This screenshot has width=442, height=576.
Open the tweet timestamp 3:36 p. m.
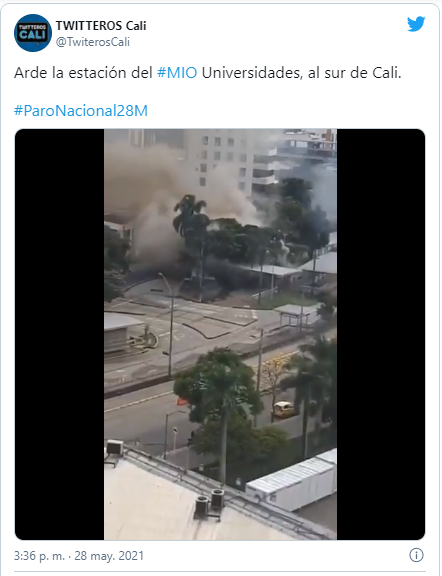click(x=39, y=555)
